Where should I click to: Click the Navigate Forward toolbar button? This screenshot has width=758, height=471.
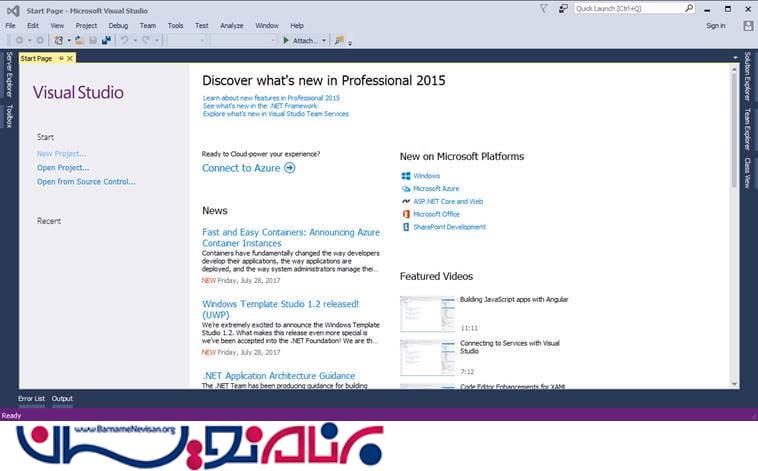pos(40,41)
